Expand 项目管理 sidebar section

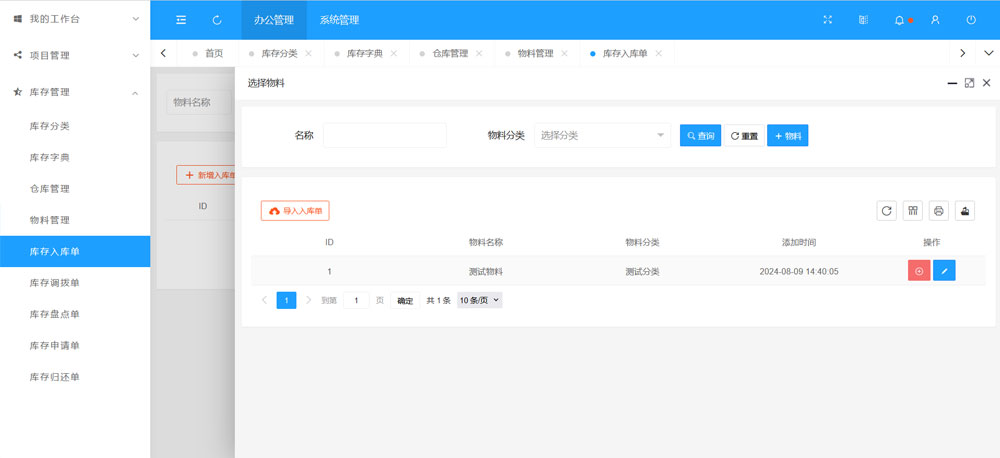(x=75, y=55)
